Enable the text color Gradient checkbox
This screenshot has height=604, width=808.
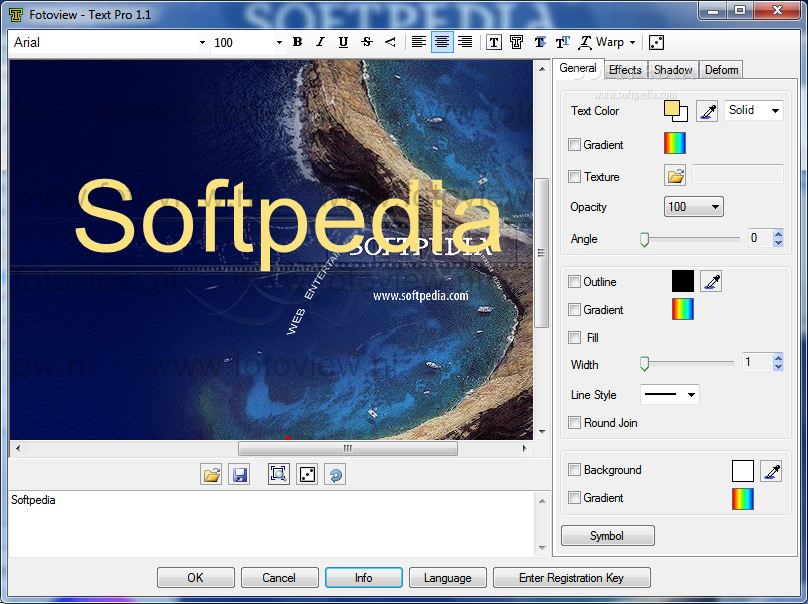(x=574, y=145)
